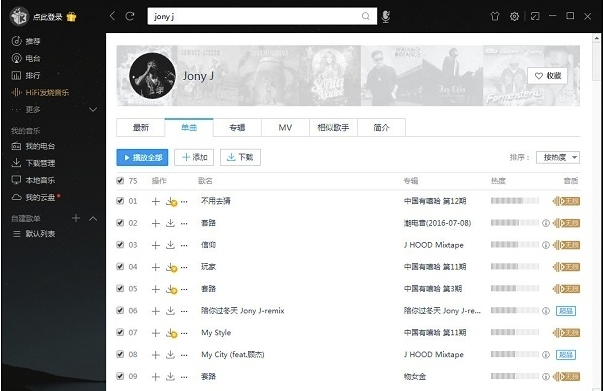Click popularity bar of song 09

click(x=515, y=376)
